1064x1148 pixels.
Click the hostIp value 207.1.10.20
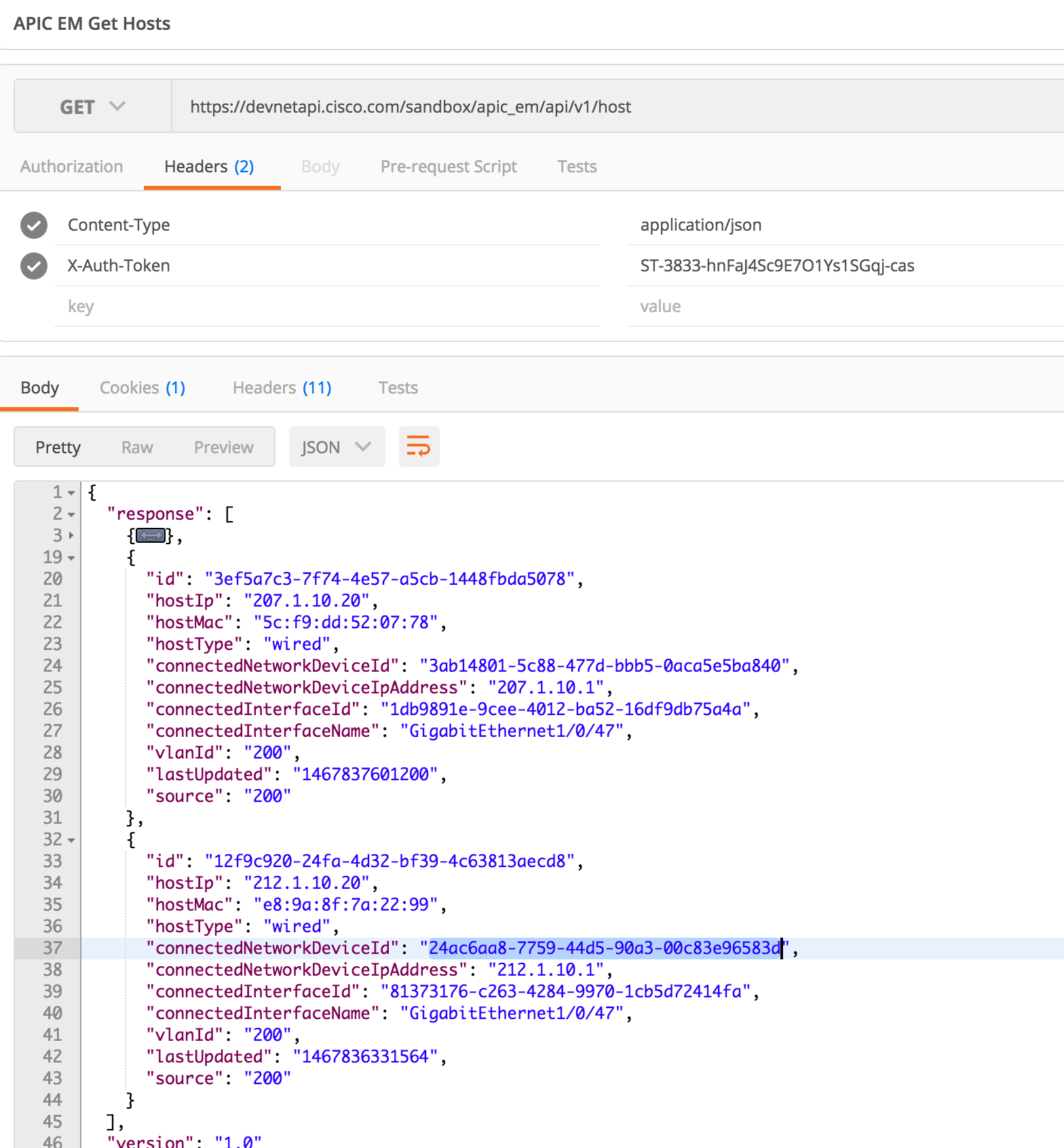(307, 600)
